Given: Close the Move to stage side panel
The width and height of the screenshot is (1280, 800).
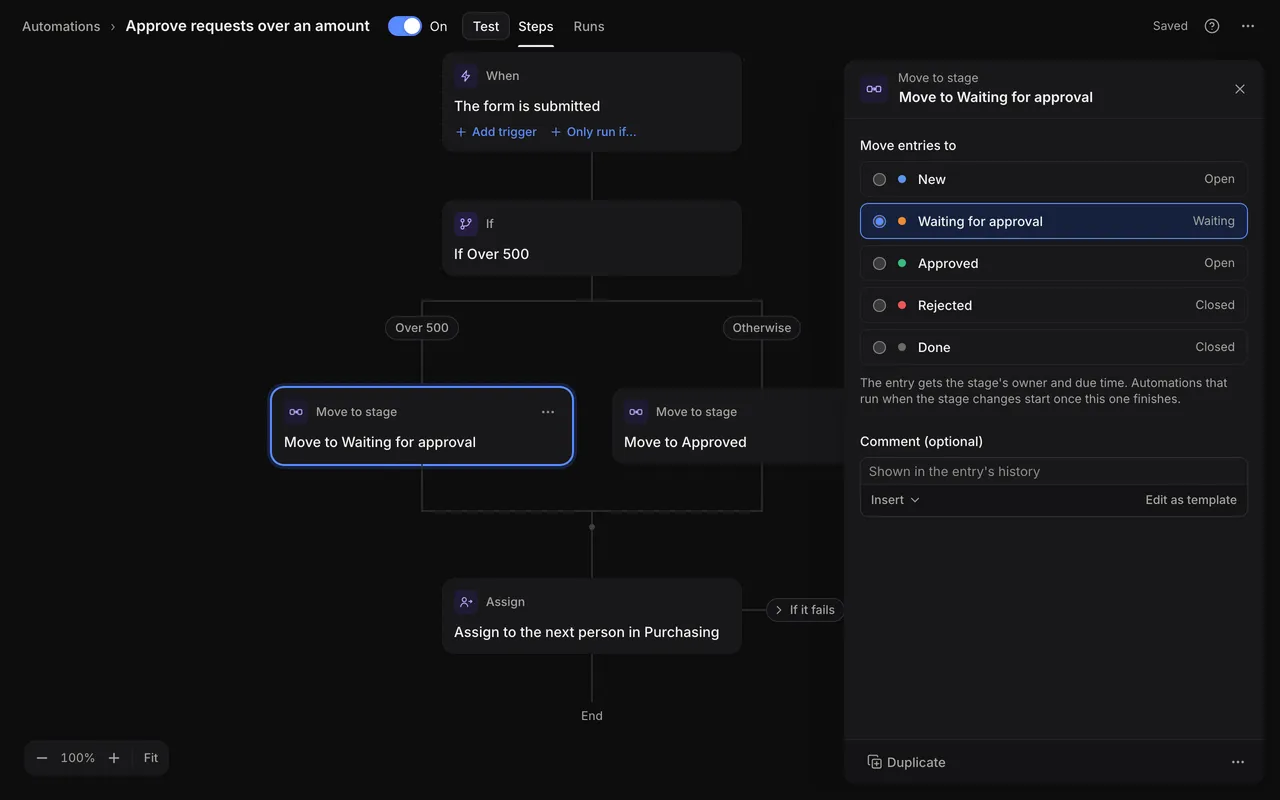Looking at the screenshot, I should 1240,89.
